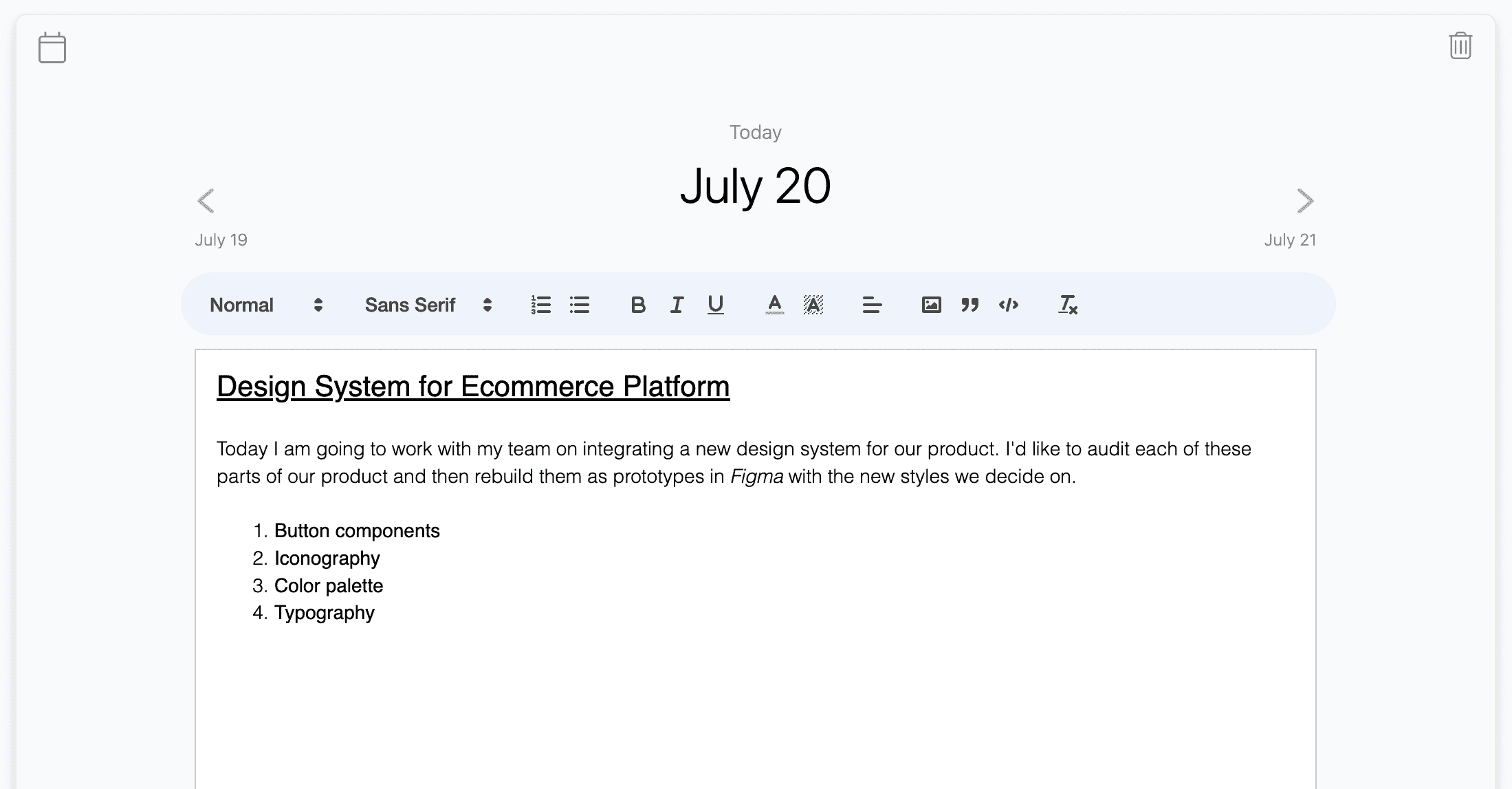Navigate back to July 19
Screen dimensions: 1512x789
coord(206,202)
